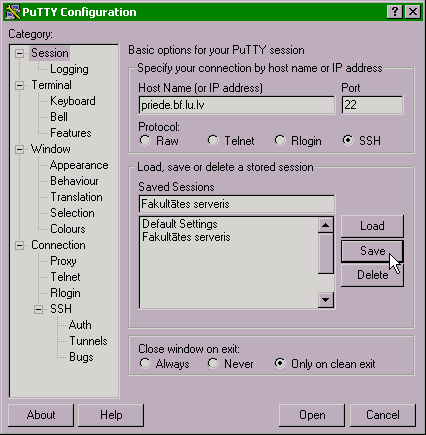Open the connection with Open button
Image resolution: width=426 pixels, height=435 pixels.
tap(312, 415)
